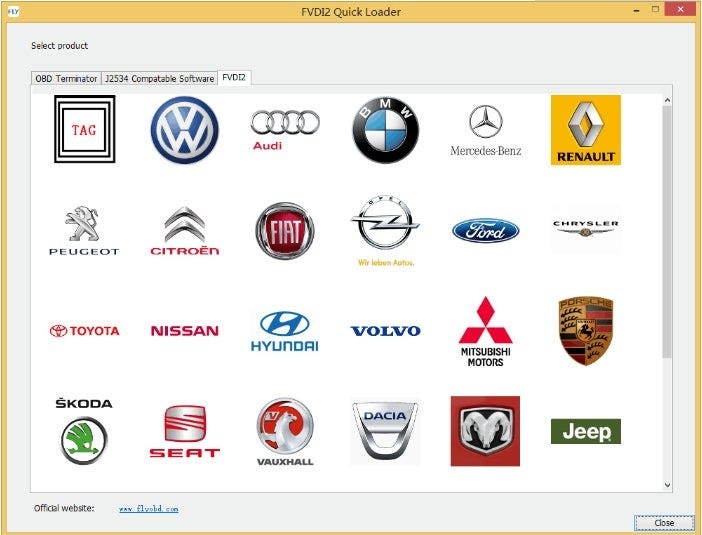702x535 pixels.
Task: Select the TAG product icon
Action: [x=85, y=129]
